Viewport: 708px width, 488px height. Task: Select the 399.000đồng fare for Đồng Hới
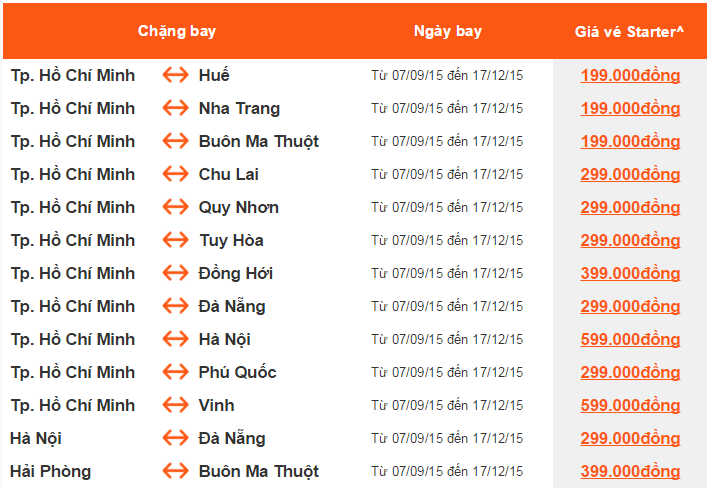click(x=630, y=273)
